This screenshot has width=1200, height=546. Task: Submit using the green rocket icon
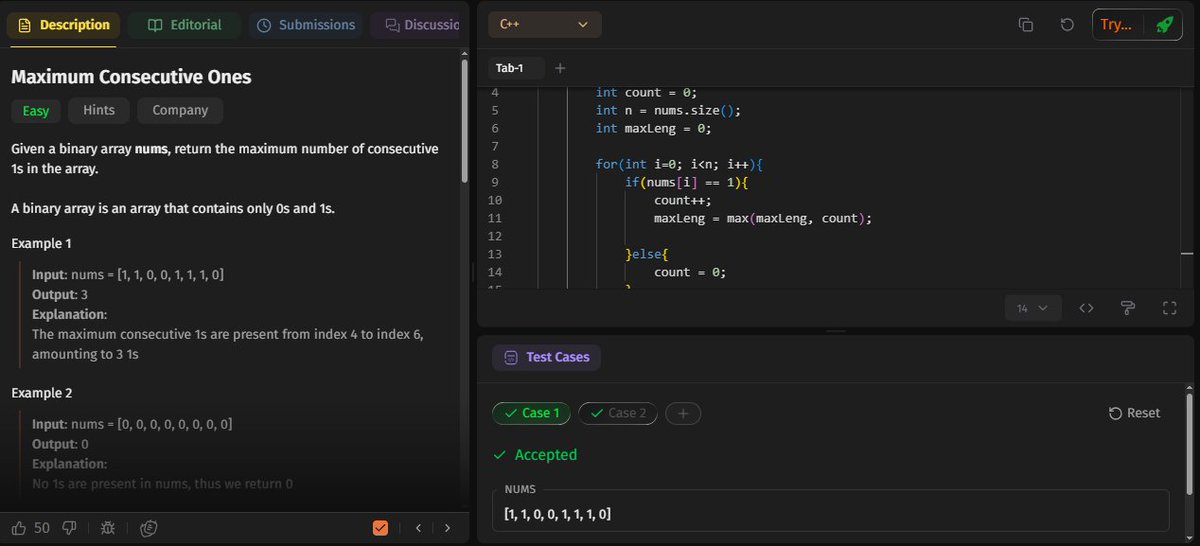tap(1164, 25)
